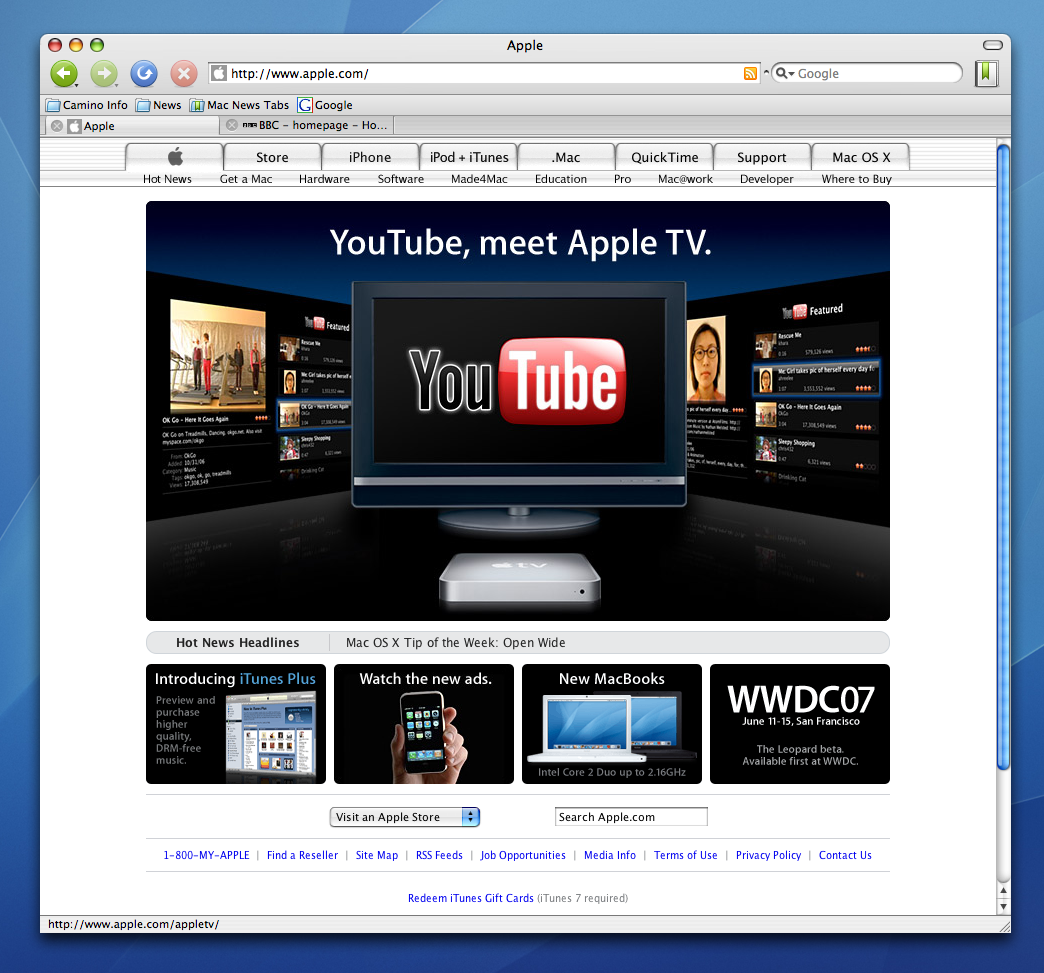
Task: Open the Watch the new ads promo
Action: 424,724
